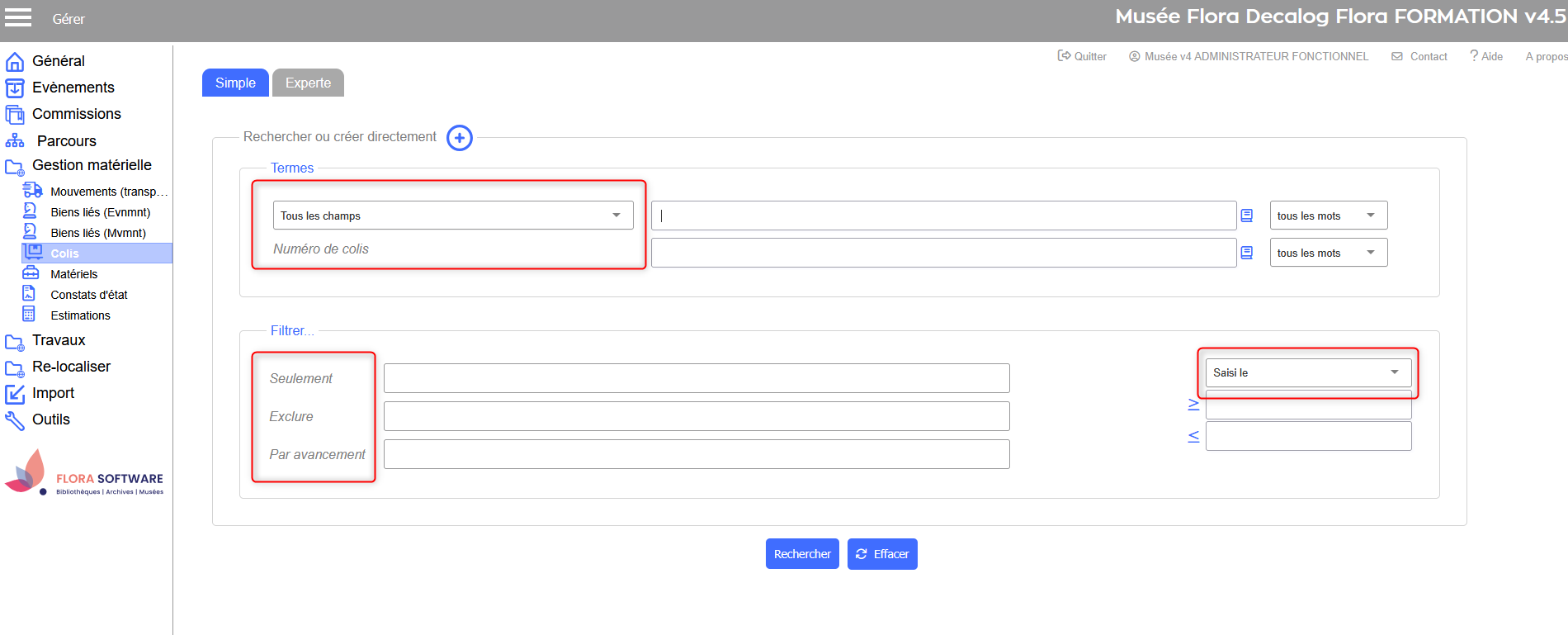Click the Evènements calendar icon
The height and width of the screenshot is (635, 1568).
15,88
